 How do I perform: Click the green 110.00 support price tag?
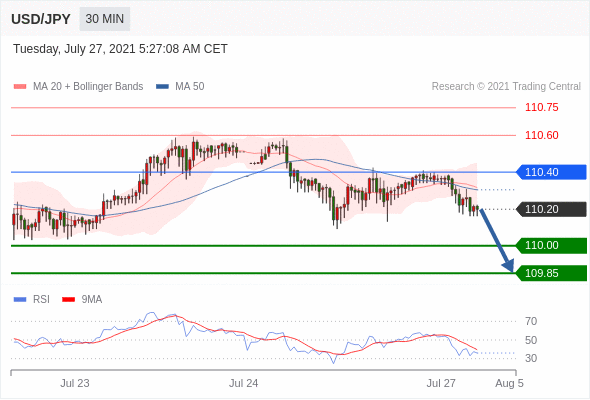pos(551,246)
